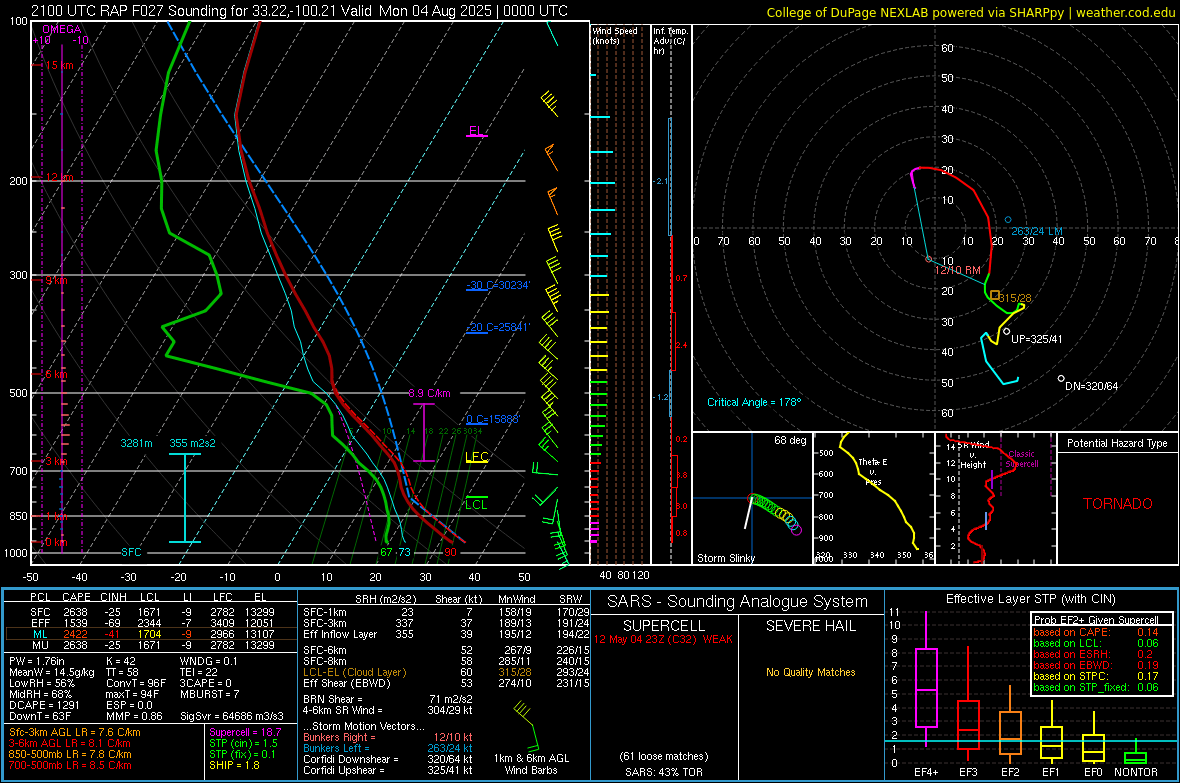Image resolution: width=1180 pixels, height=783 pixels.
Task: Click the College of DuPage NEXLAB credit
Action: [x=971, y=12]
